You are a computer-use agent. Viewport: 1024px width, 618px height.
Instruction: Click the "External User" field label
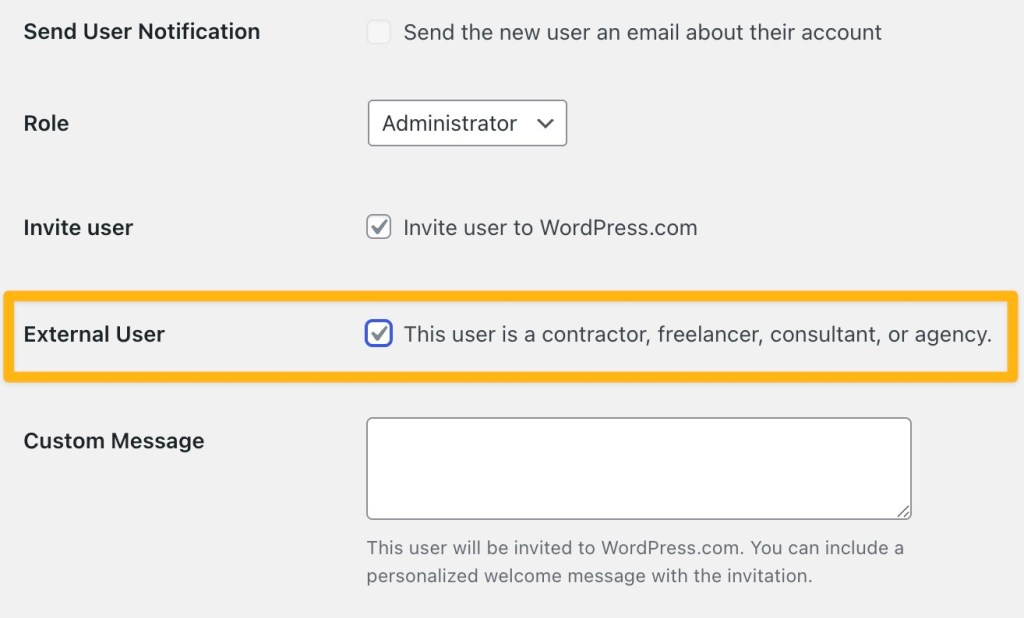coord(94,334)
